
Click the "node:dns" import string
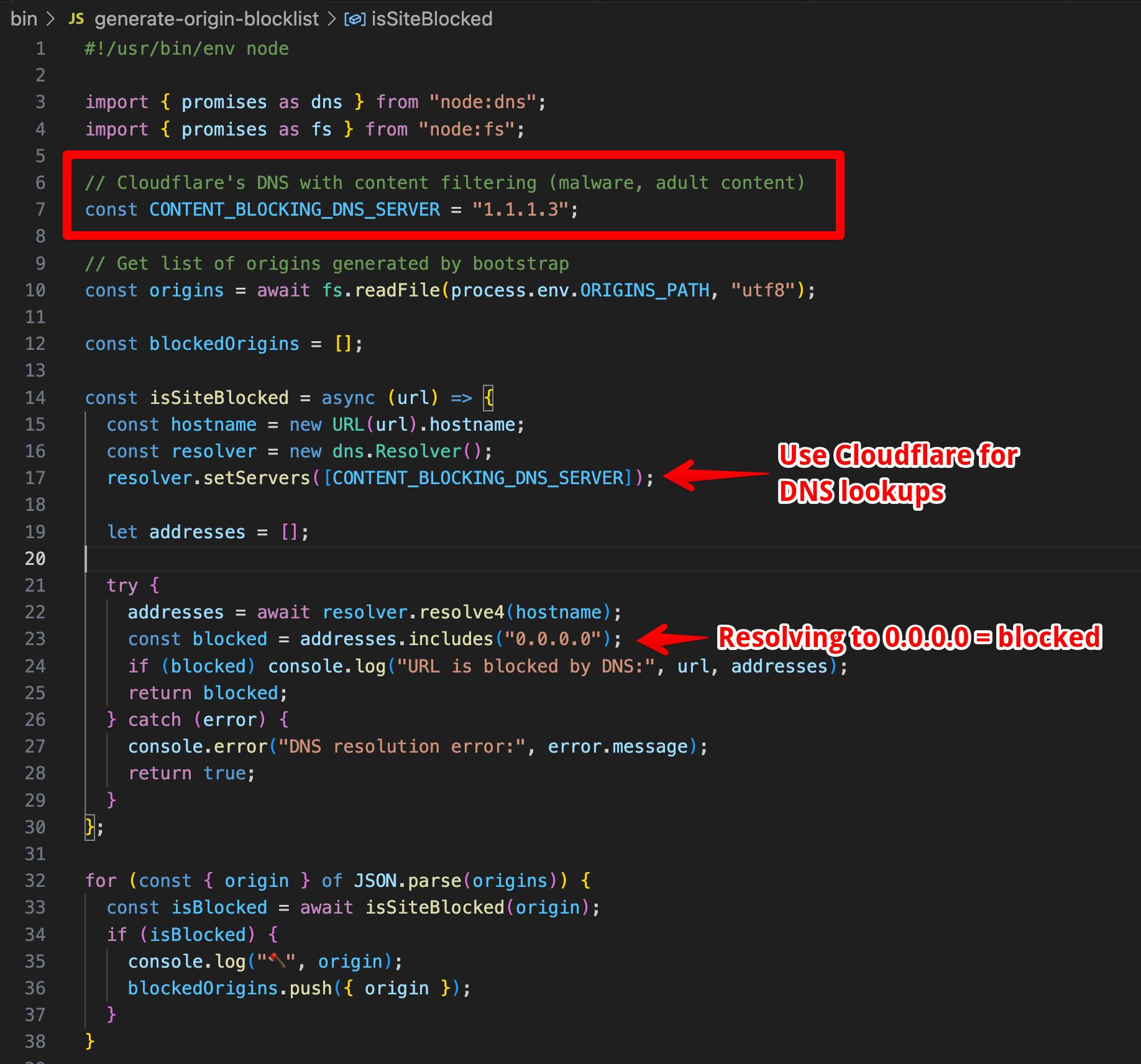[x=482, y=102]
